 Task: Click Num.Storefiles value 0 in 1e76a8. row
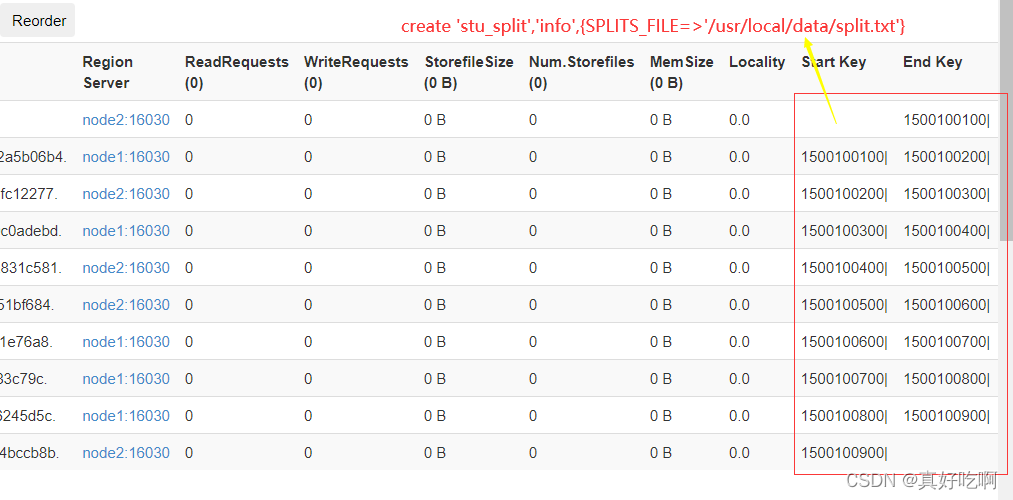(x=532, y=342)
